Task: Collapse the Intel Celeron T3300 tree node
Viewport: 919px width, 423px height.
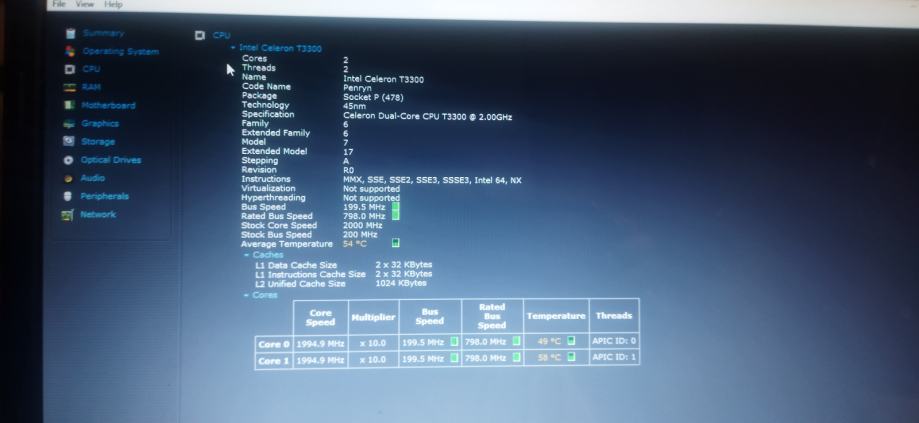Action: click(x=233, y=47)
